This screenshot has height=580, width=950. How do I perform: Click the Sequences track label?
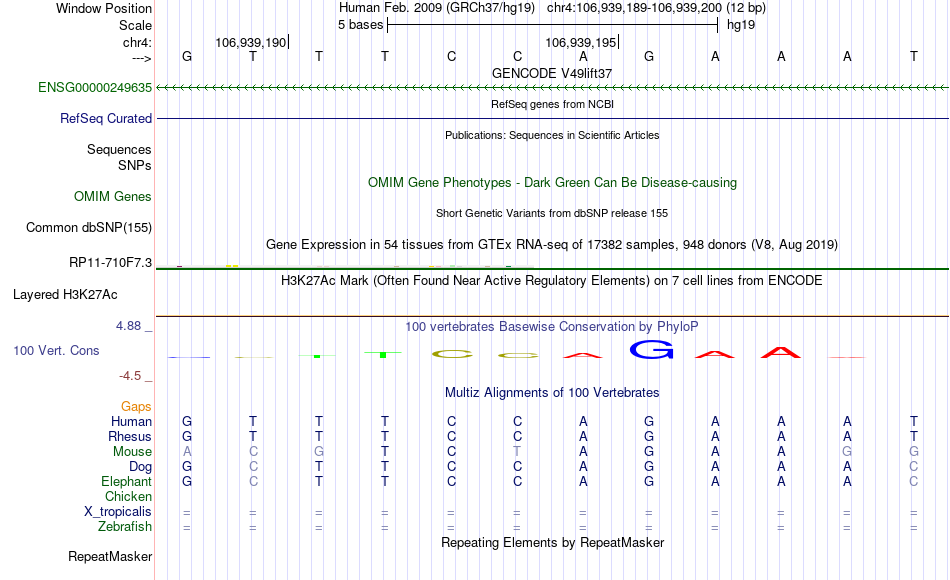point(119,149)
